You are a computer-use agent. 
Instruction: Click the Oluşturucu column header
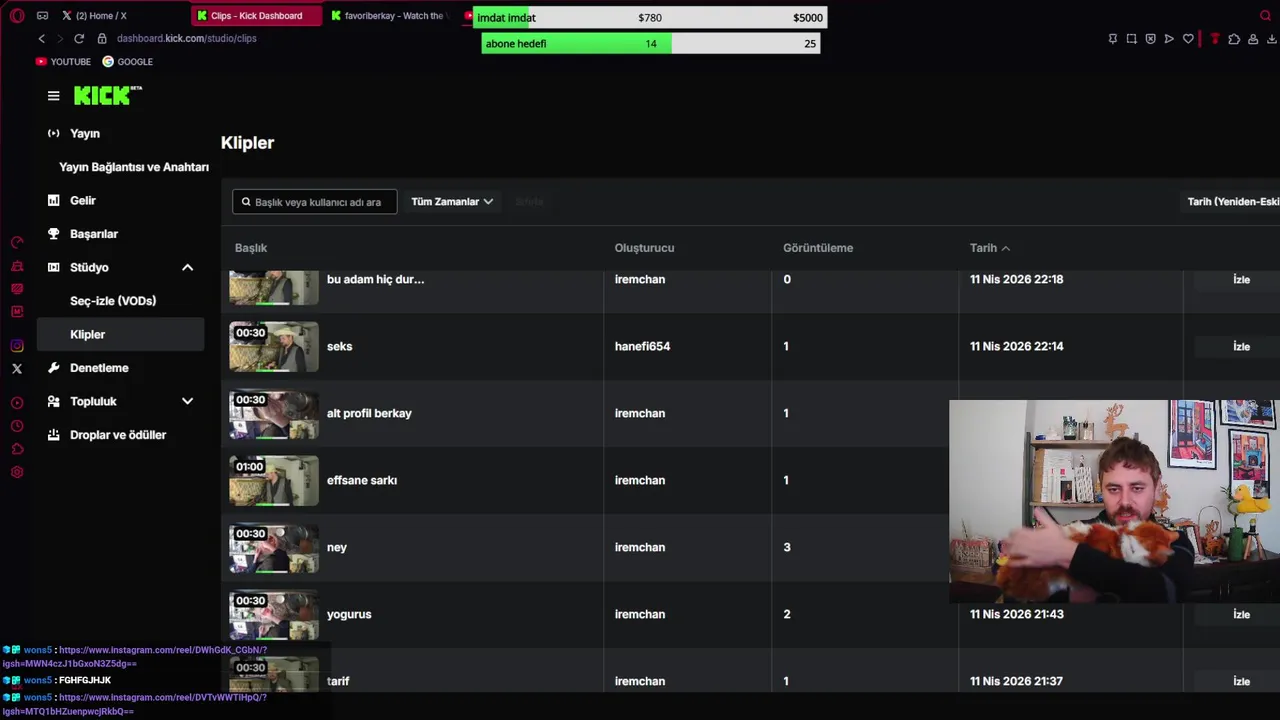tap(644, 248)
